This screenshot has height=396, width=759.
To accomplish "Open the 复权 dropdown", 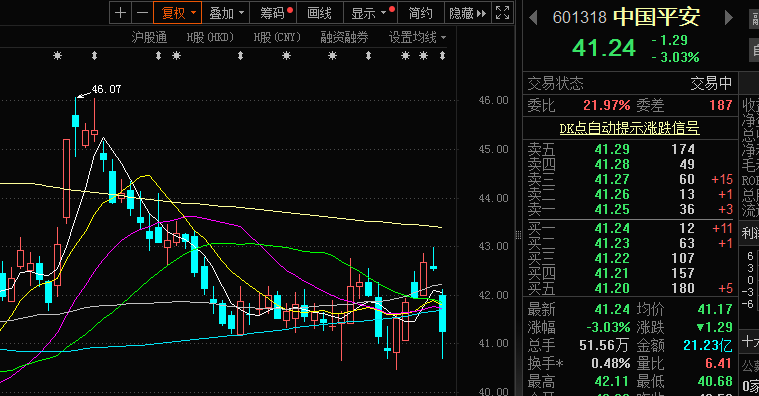I will pyautogui.click(x=177, y=13).
